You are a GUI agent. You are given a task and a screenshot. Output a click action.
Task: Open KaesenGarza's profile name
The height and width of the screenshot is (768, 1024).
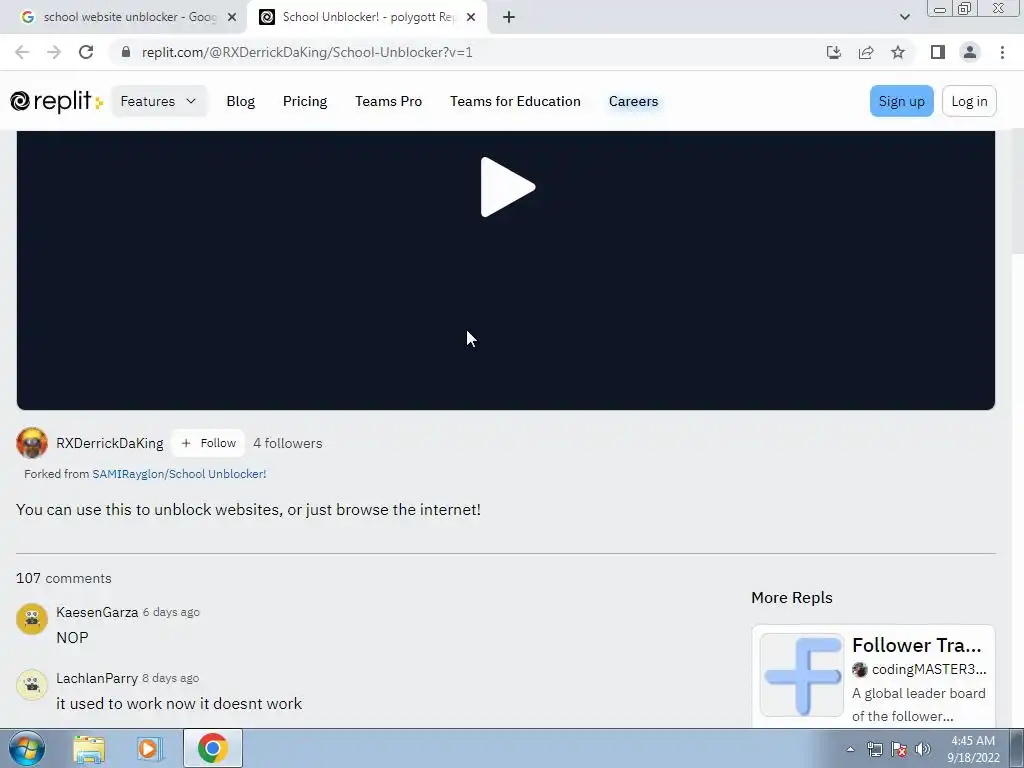[97, 612]
